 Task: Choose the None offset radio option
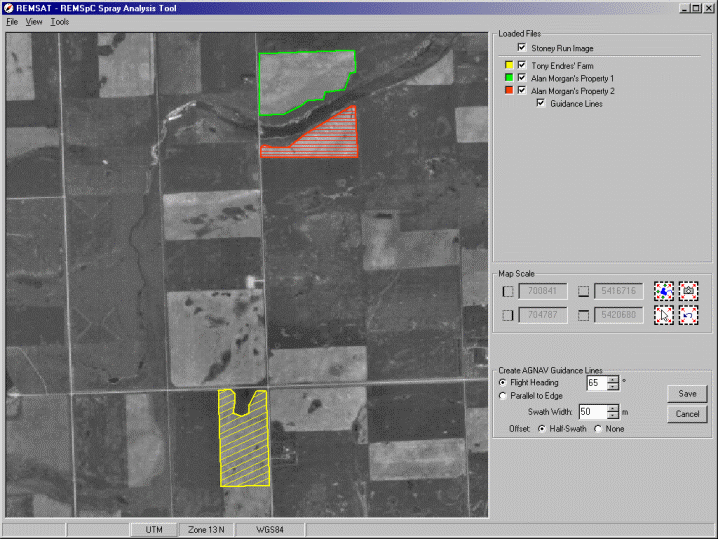click(600, 428)
